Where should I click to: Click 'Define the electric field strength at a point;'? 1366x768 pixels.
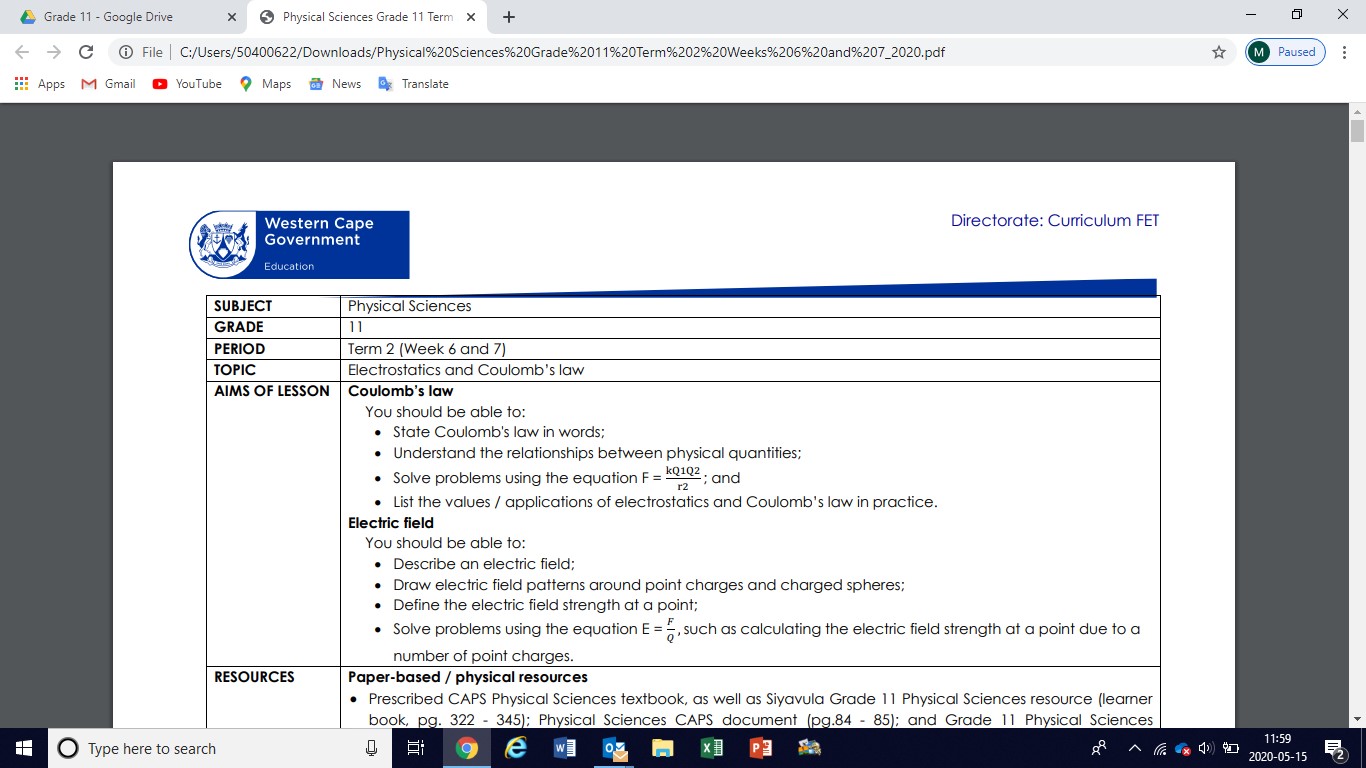click(545, 605)
